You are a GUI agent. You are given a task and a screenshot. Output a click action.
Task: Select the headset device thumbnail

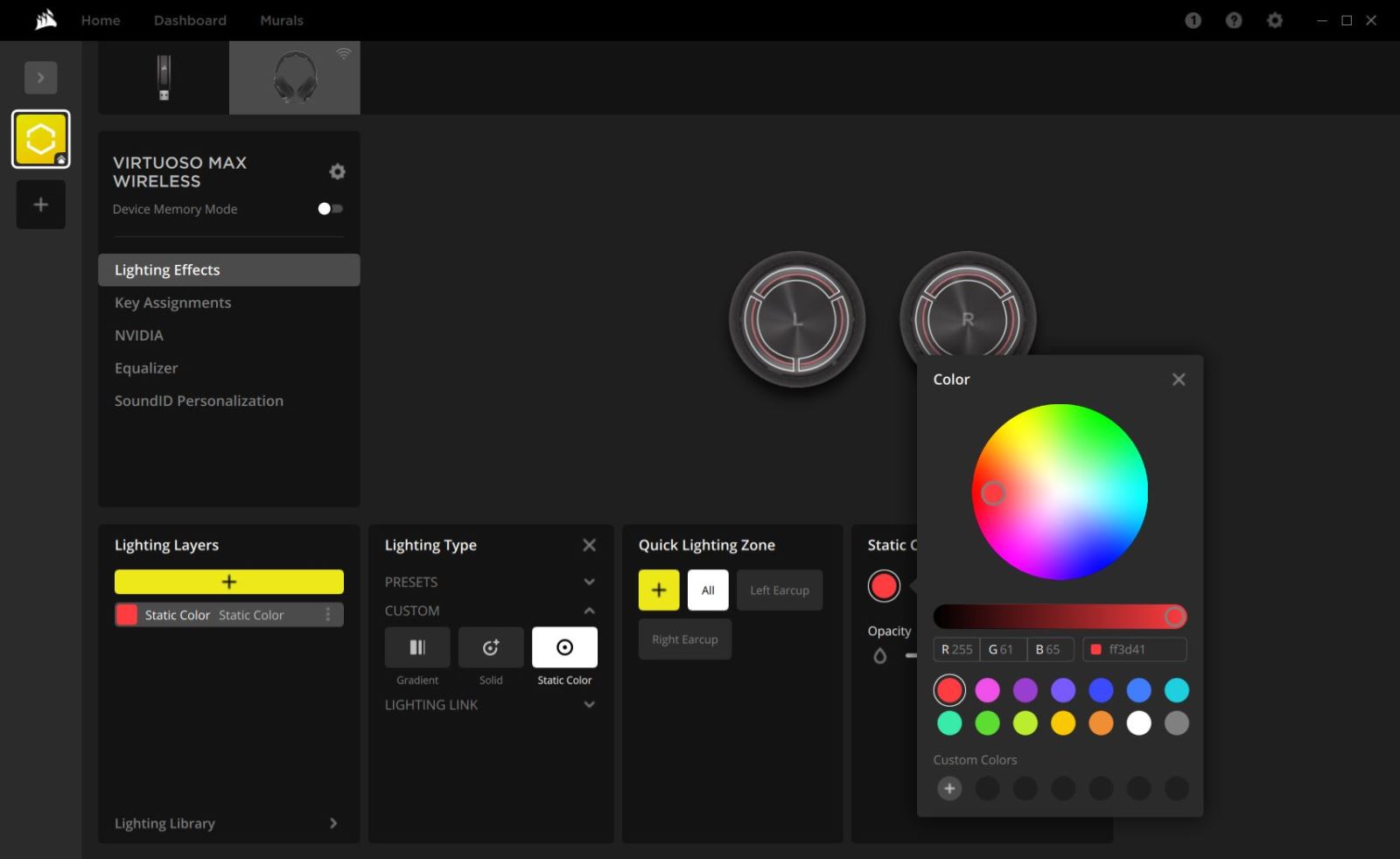[295, 78]
